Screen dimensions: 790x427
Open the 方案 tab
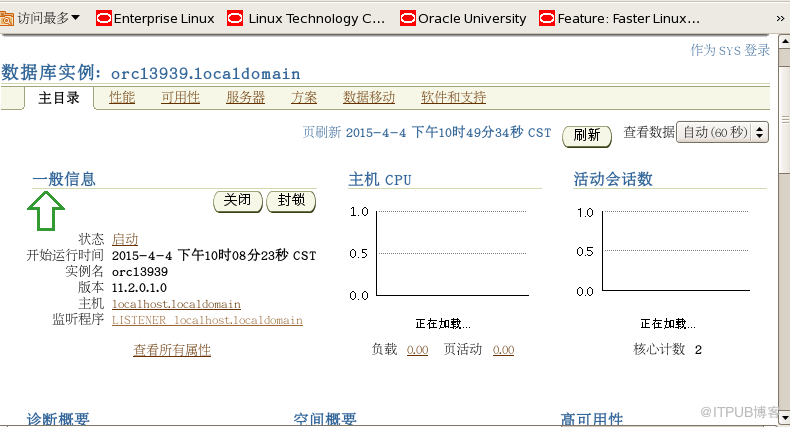coord(304,97)
